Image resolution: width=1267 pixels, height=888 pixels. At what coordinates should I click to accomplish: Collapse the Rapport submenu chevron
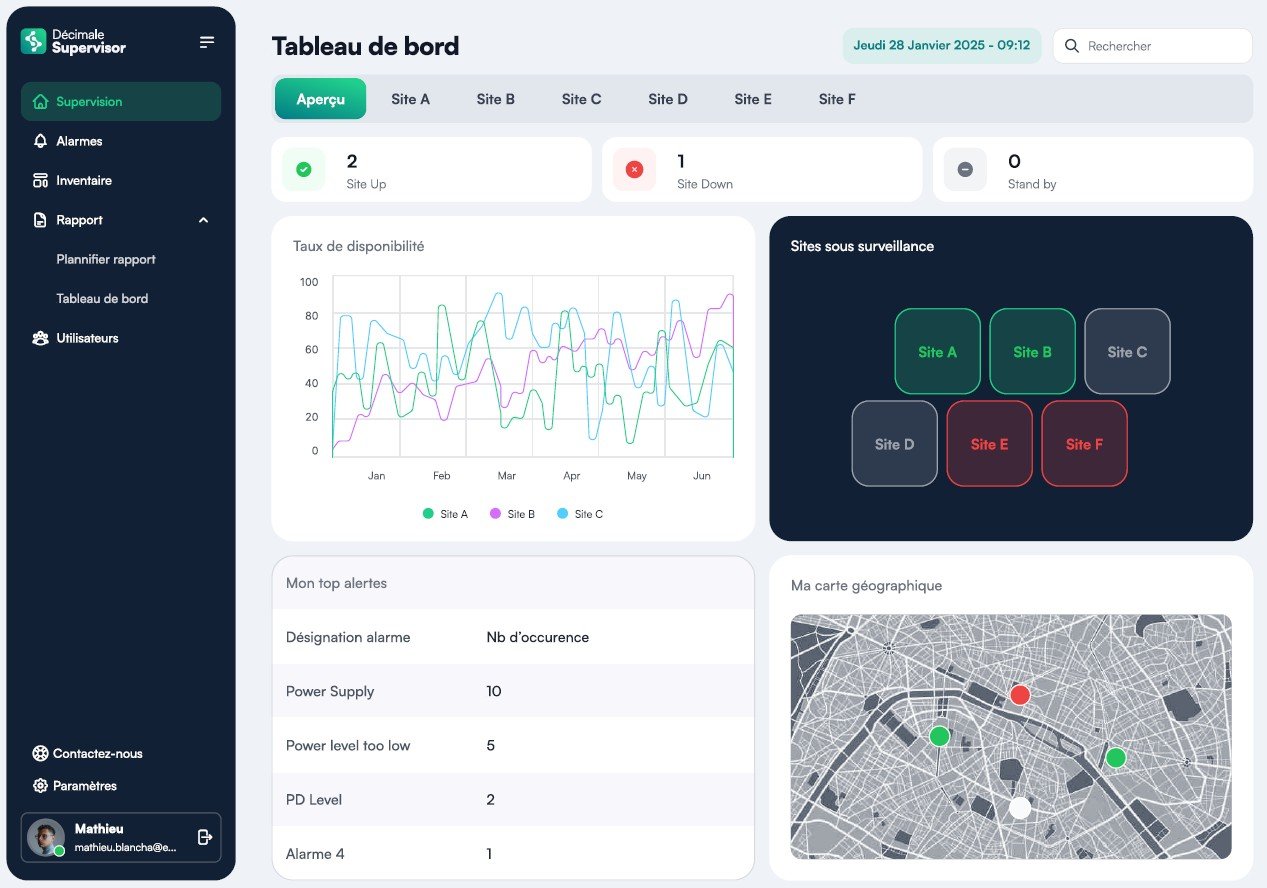point(204,220)
